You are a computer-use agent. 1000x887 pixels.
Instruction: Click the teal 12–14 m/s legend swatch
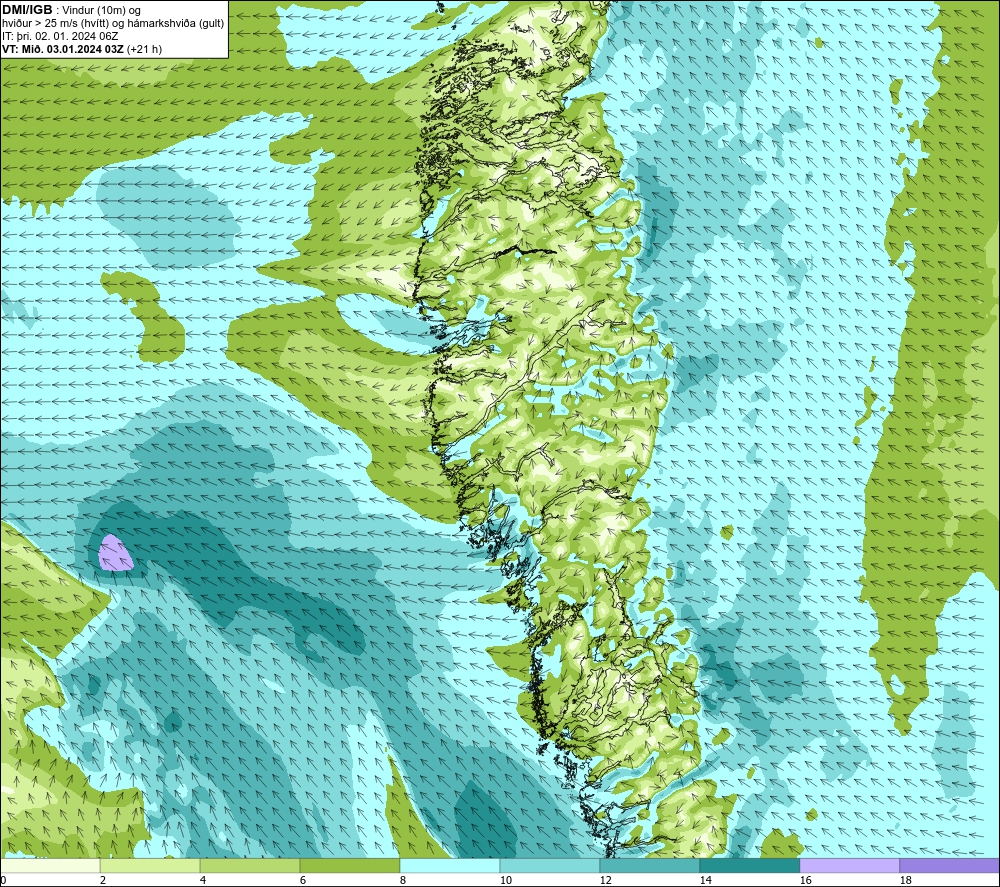click(649, 866)
